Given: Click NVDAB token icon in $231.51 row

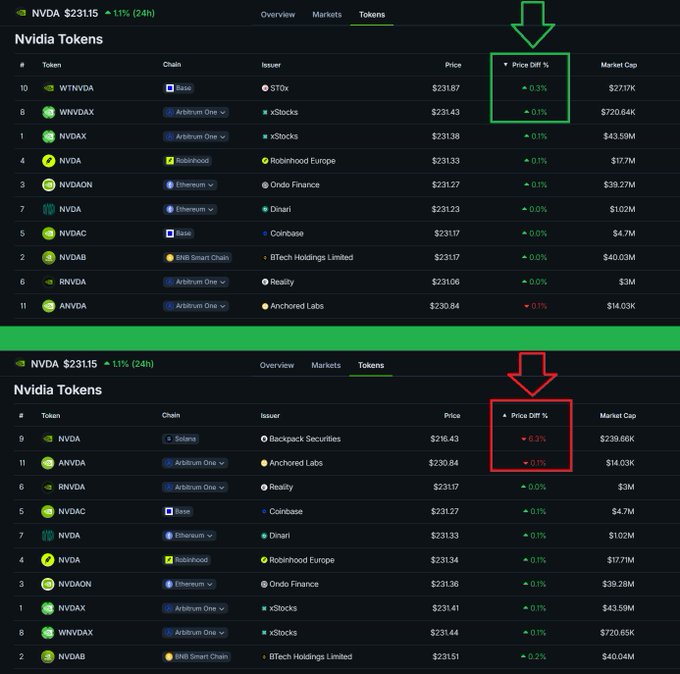Looking at the screenshot, I should 48,657.
